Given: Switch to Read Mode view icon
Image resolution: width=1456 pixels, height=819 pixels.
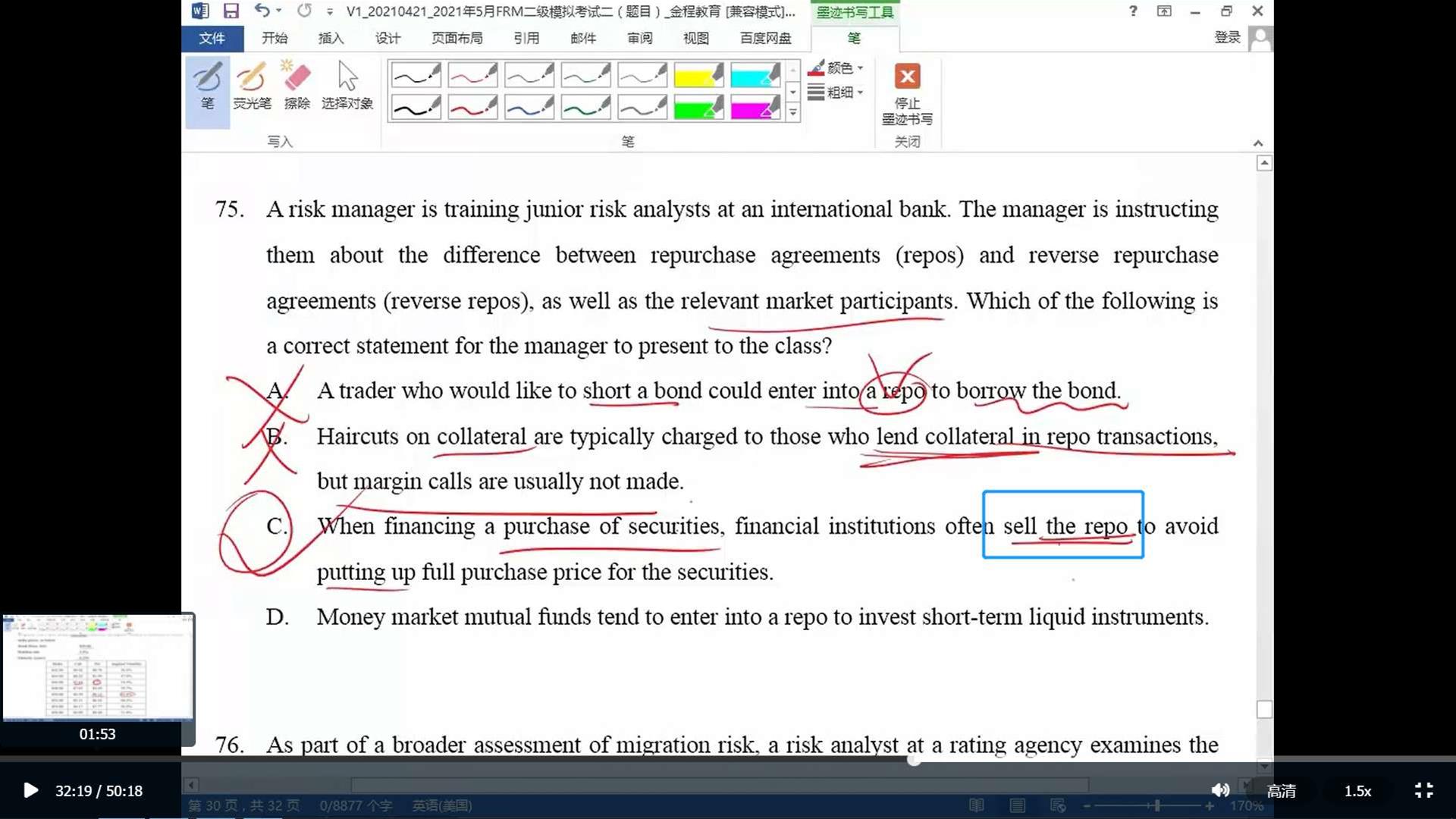Looking at the screenshot, I should 977,805.
